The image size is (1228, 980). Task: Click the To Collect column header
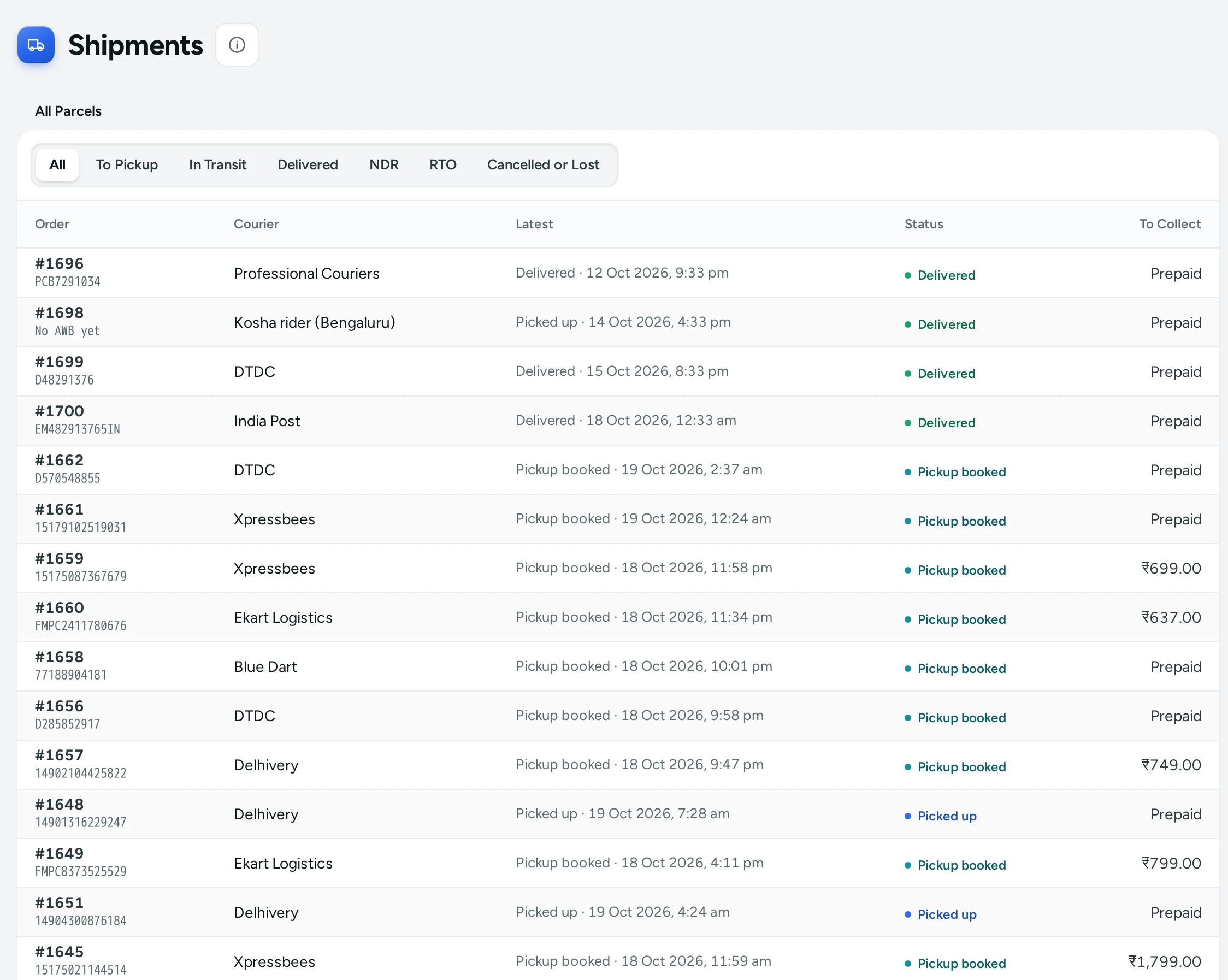(x=1170, y=224)
